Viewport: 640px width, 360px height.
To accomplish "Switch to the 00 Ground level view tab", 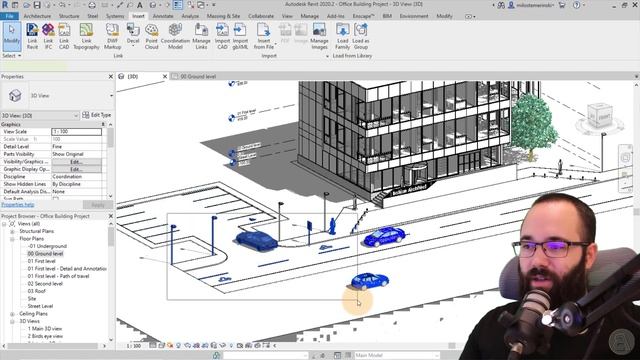I will click(198, 76).
